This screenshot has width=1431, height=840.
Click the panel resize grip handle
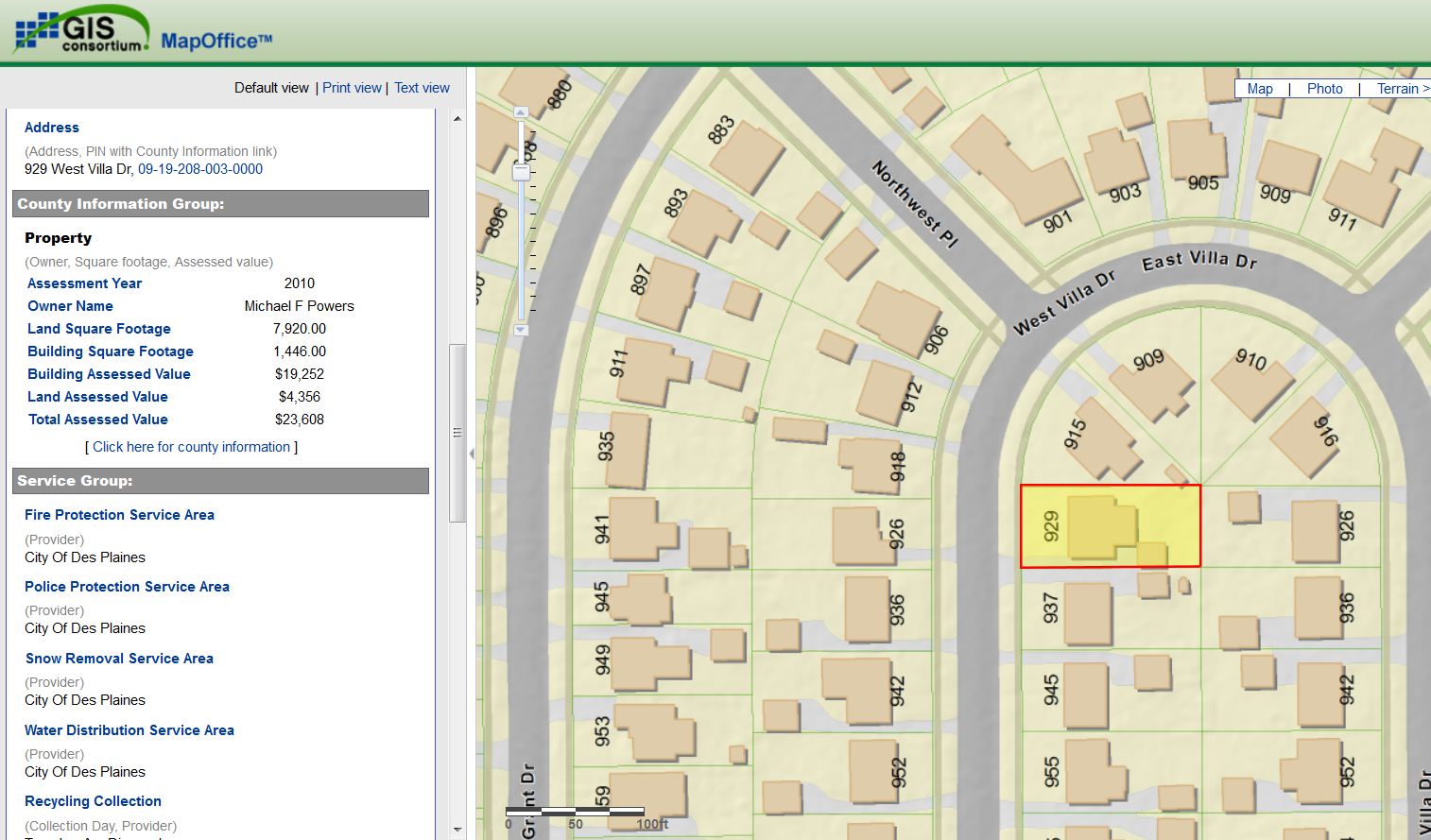458,432
